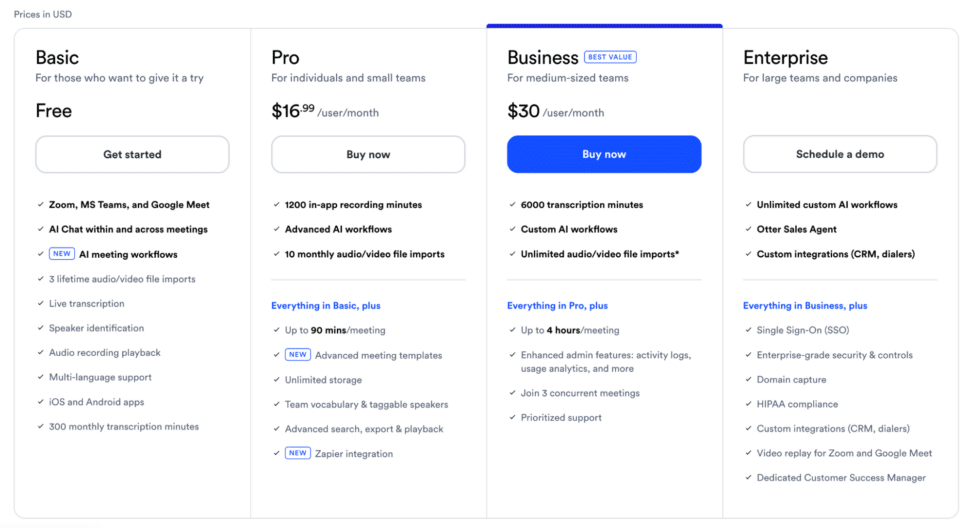Click the Pro price $16.99 per user
Screen dimensions: 970x528
coord(293,112)
